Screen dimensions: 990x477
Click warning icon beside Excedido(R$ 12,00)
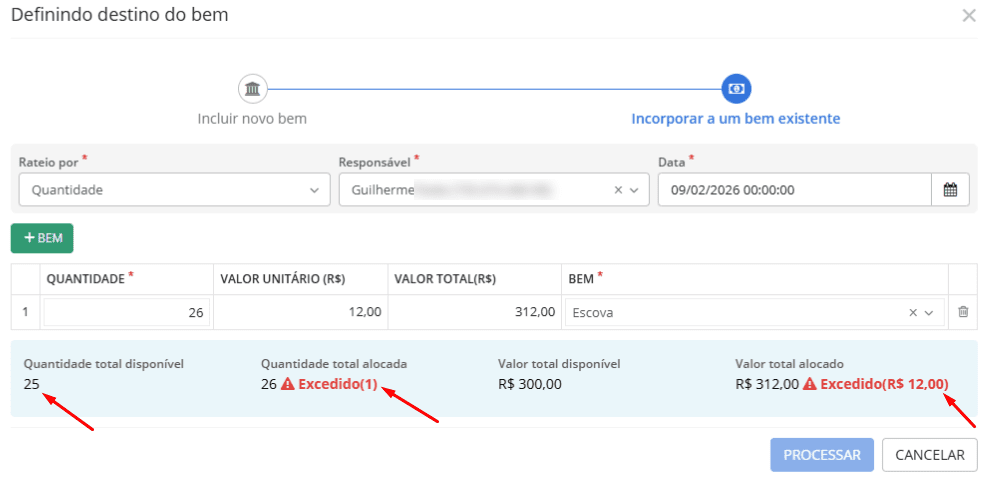[809, 384]
